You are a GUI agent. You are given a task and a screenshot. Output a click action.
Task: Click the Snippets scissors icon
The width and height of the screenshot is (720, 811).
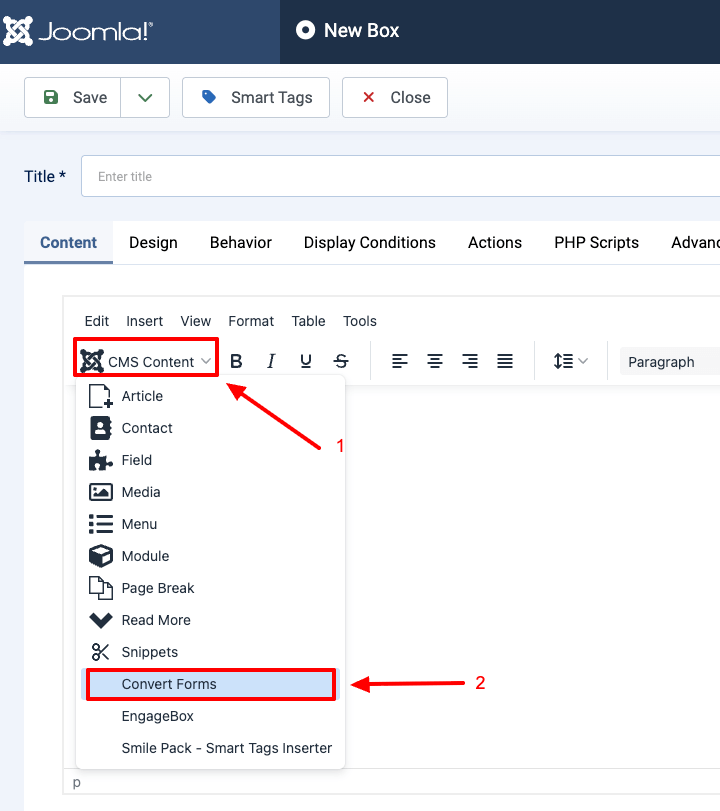click(100, 652)
